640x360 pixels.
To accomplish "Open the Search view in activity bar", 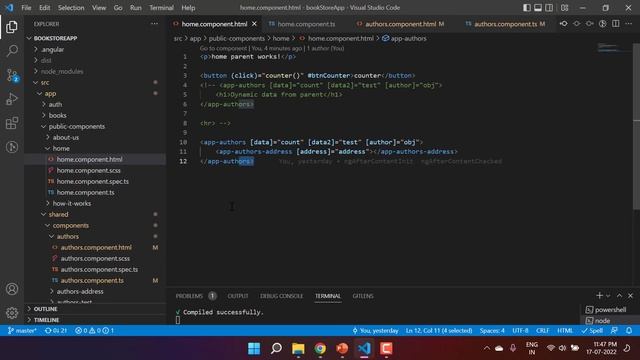I will coord(12,51).
